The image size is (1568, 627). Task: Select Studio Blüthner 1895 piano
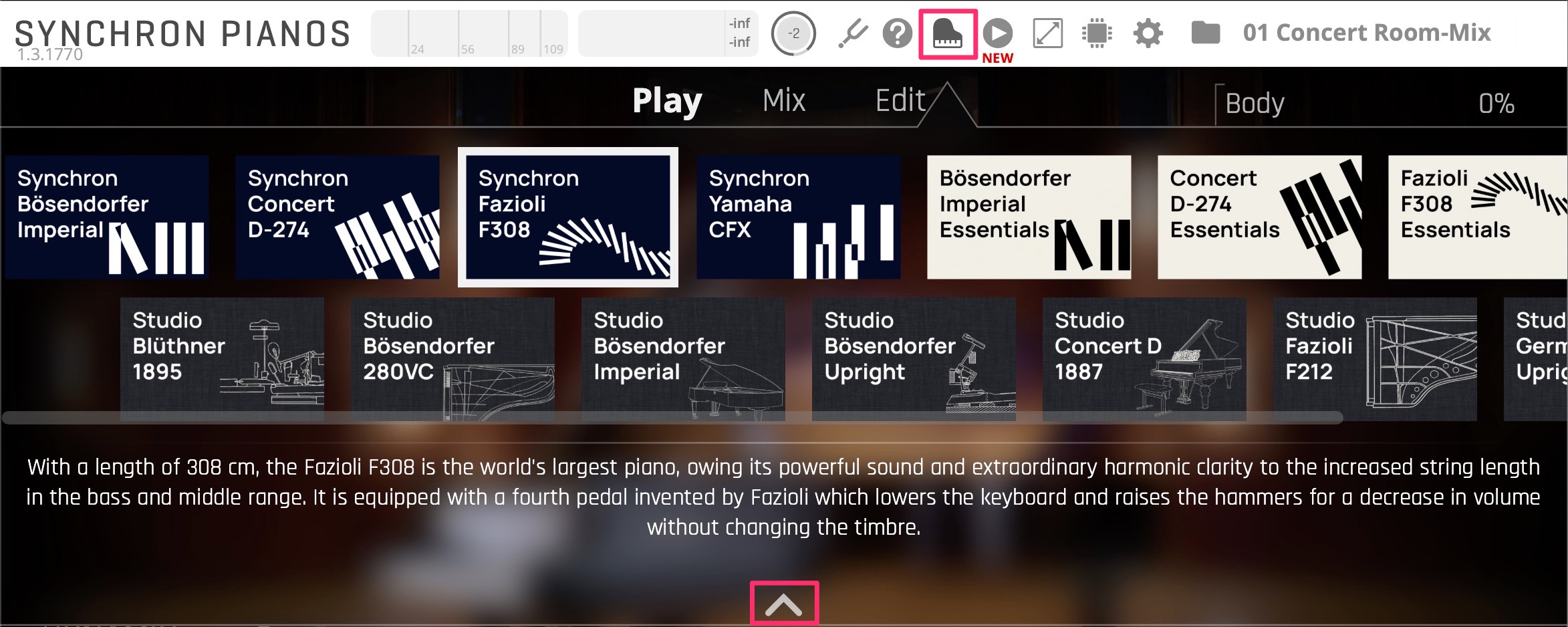click(222, 359)
